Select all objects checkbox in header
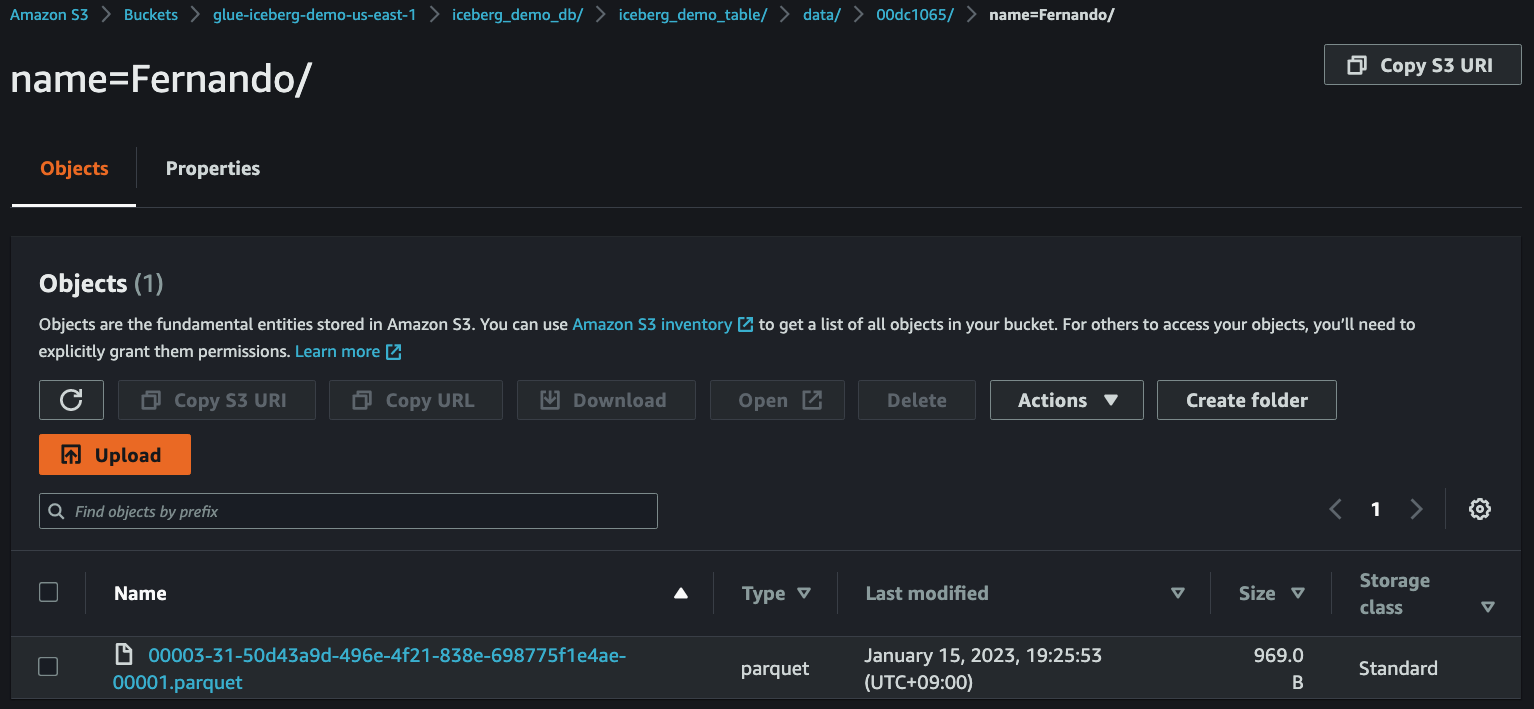 coord(48,592)
